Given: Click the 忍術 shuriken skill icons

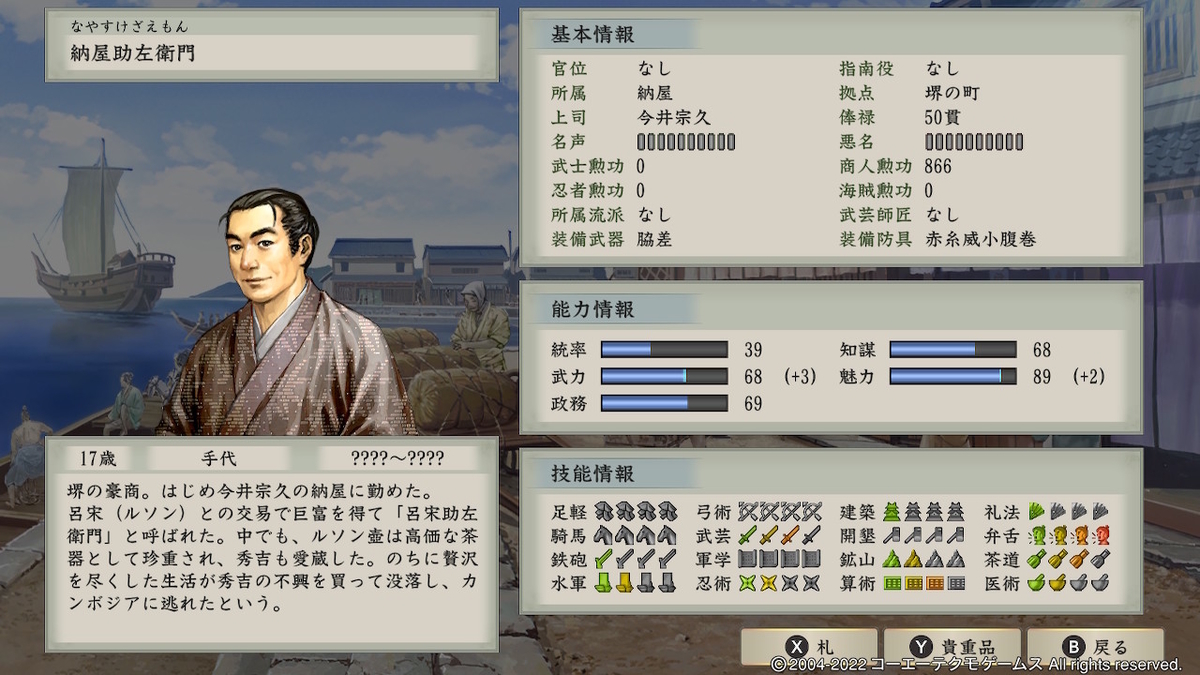Looking at the screenshot, I should pyautogui.click(x=780, y=582).
